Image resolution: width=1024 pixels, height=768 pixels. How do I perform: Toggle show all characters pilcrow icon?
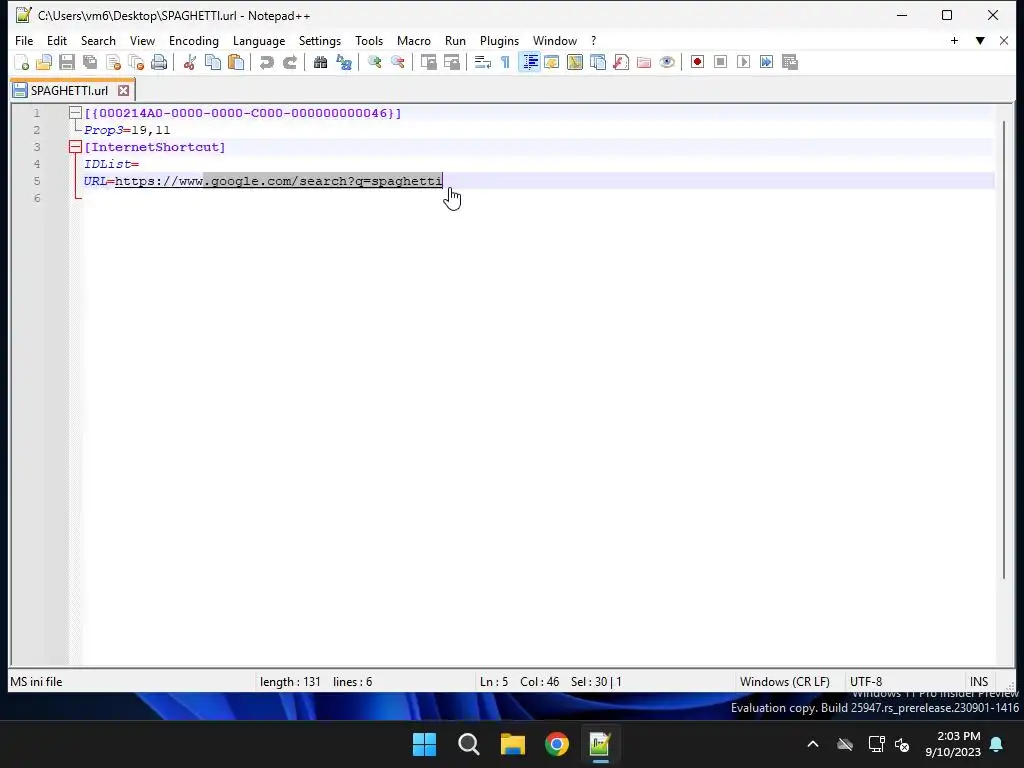[x=505, y=62]
